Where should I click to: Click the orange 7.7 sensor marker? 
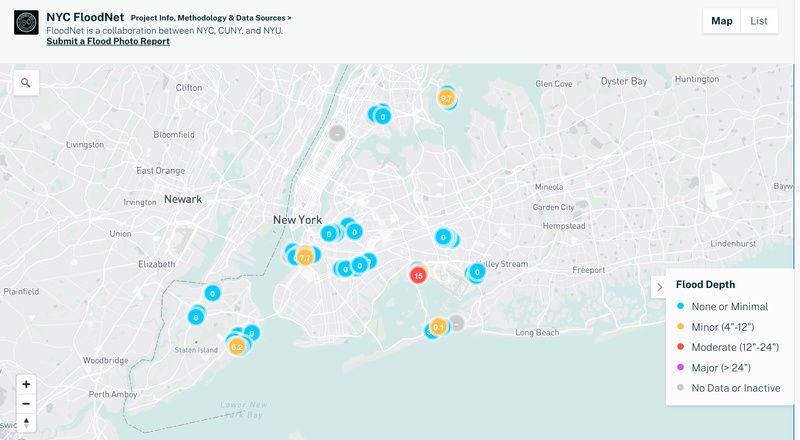click(305, 257)
